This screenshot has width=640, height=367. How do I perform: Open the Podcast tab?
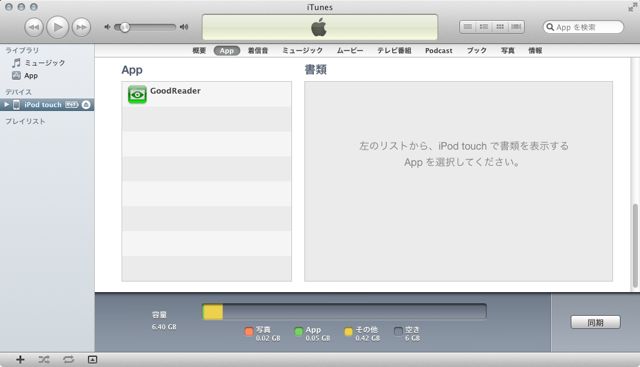439,51
